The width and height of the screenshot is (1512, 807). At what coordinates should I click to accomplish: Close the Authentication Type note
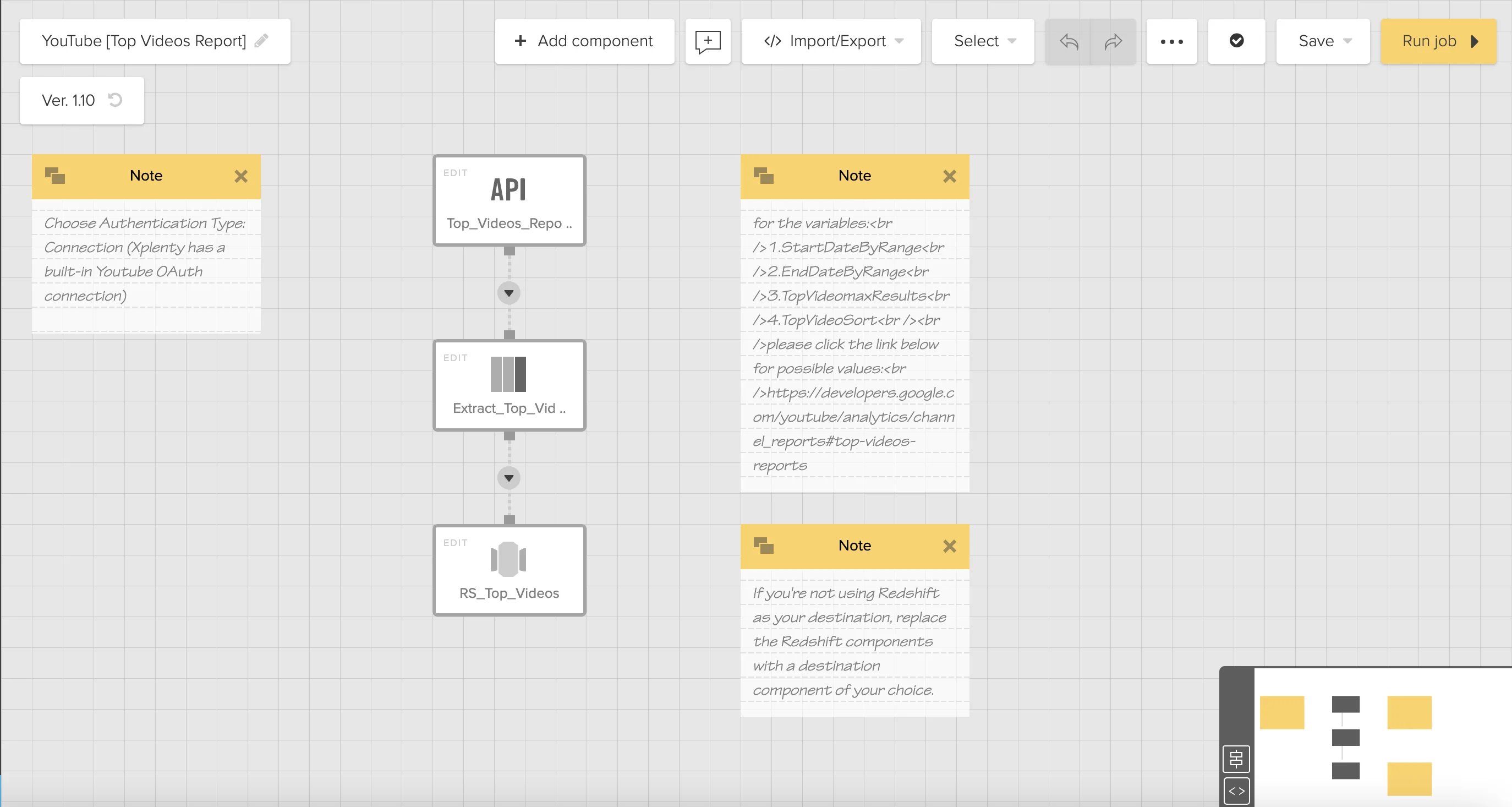coord(241,176)
